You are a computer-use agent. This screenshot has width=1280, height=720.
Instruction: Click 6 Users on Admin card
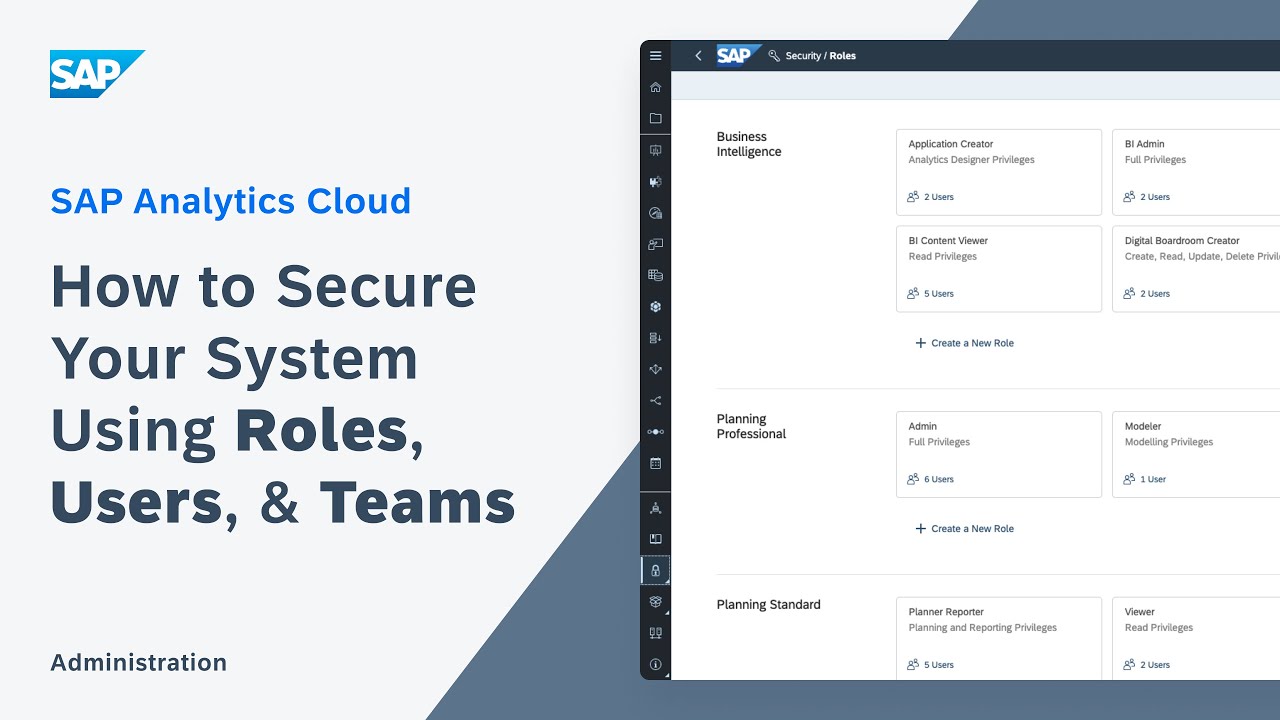click(x=930, y=479)
